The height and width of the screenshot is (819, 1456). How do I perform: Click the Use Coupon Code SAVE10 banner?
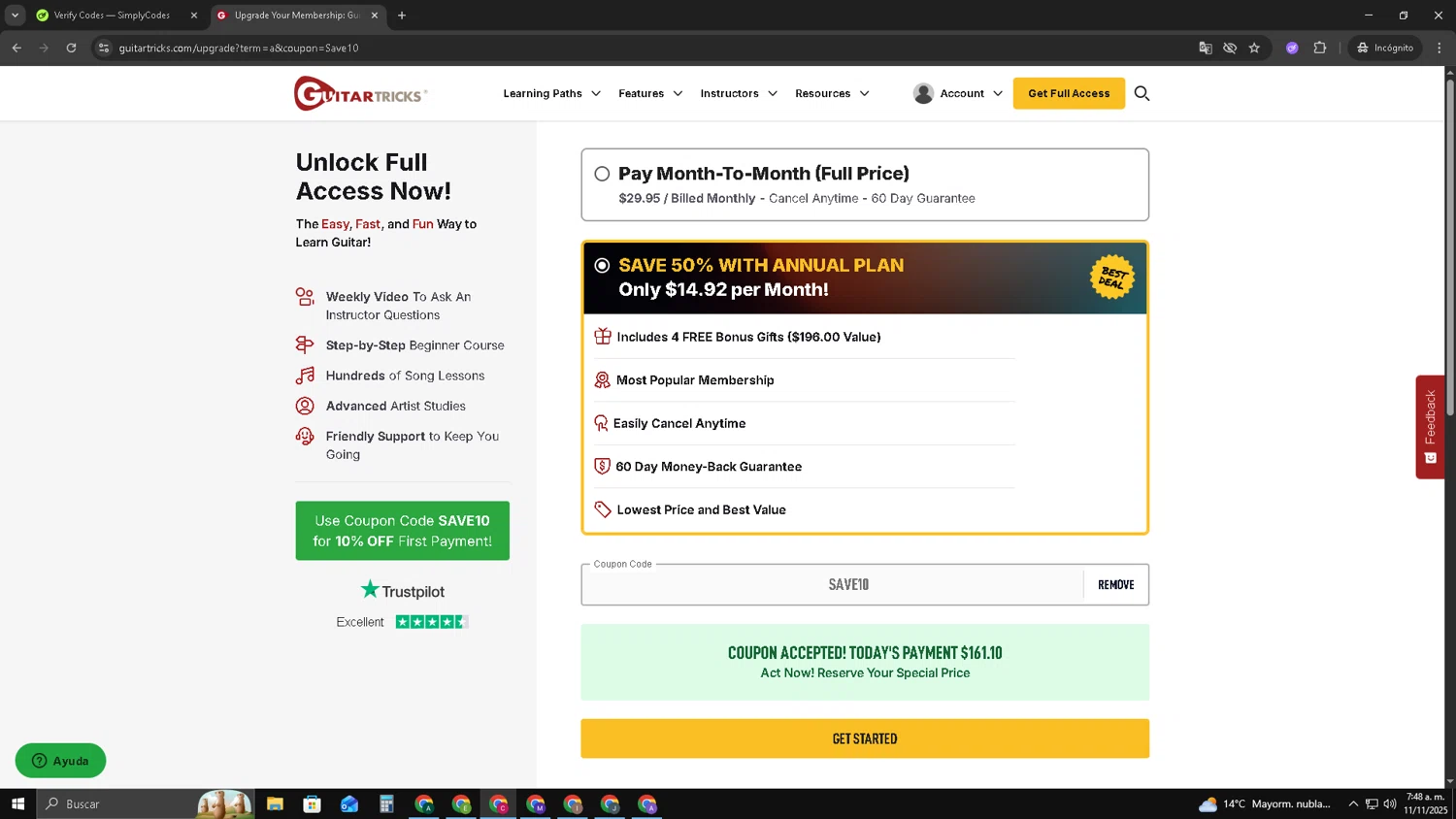402,531
